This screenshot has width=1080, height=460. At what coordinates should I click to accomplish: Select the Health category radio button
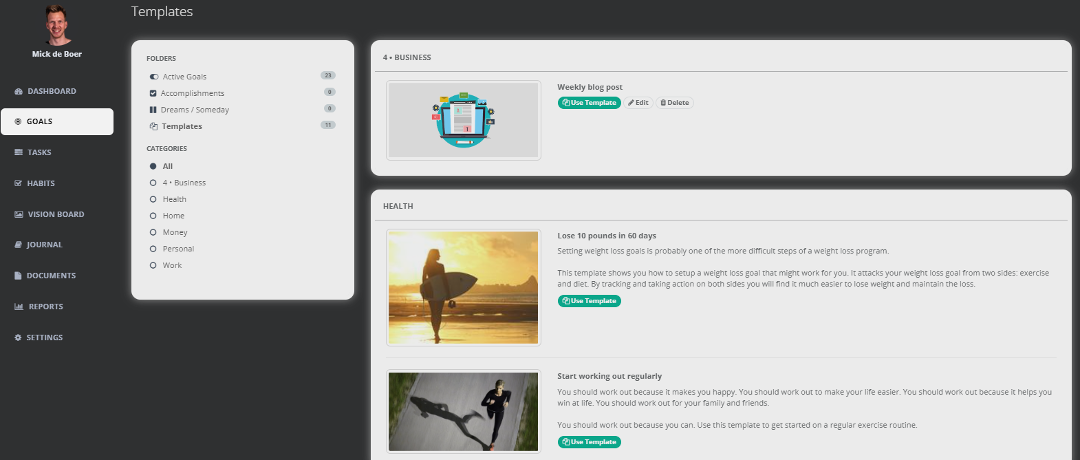click(153, 200)
